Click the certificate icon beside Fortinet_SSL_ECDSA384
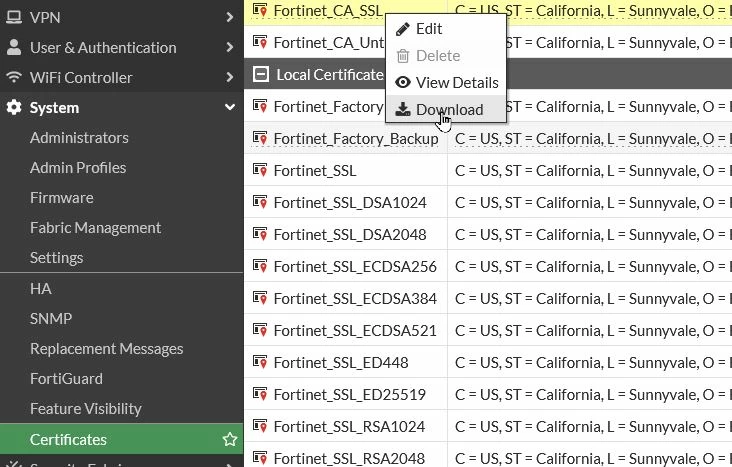The width and height of the screenshot is (732, 467). 260,298
